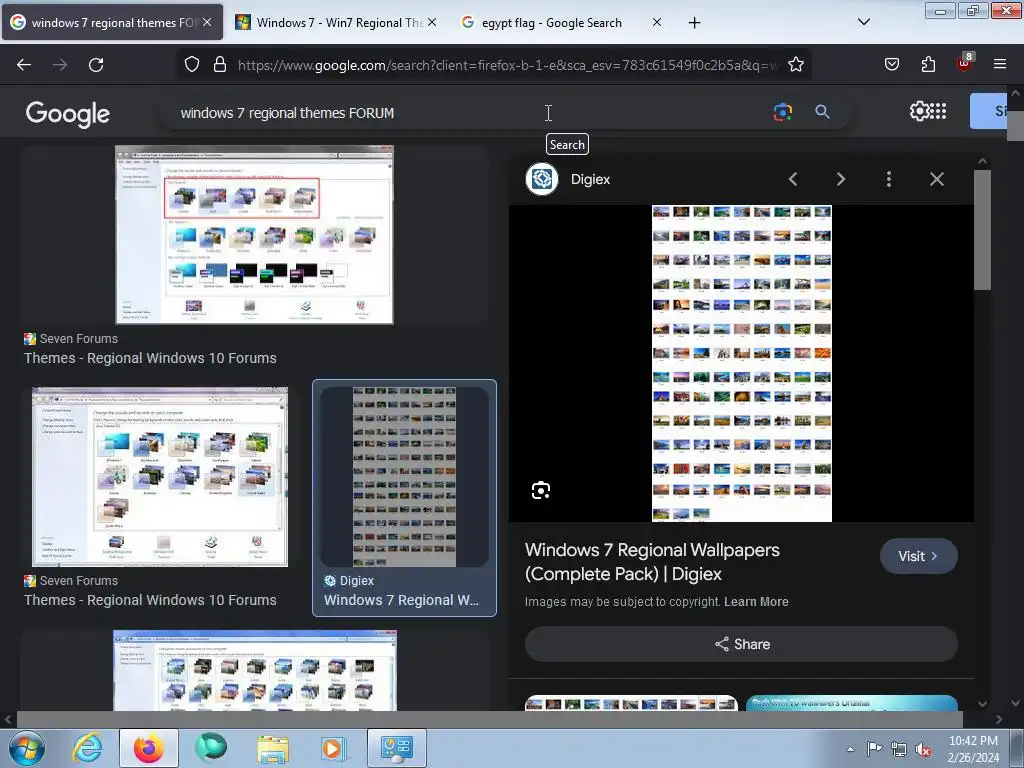
Task: Click the Firefox URL address bar
Action: point(508,65)
